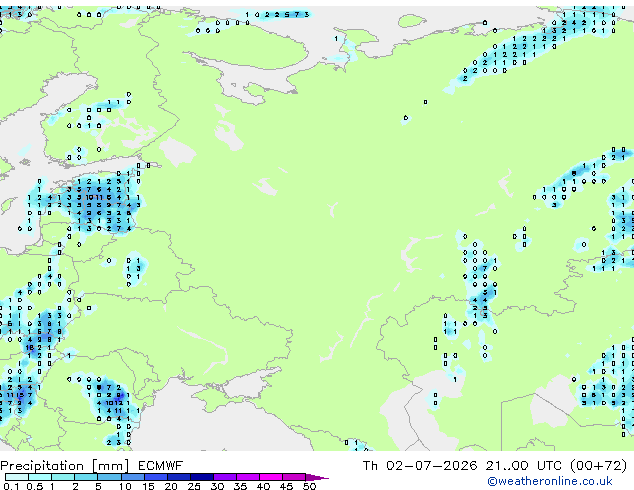
Task: Select the 10–15 mm blue legend swatch
Action: tap(132, 477)
